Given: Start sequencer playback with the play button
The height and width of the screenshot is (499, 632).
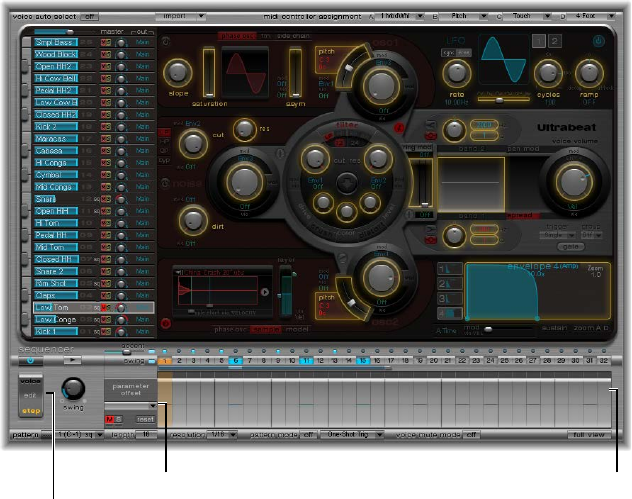Looking at the screenshot, I should click(x=73, y=360).
